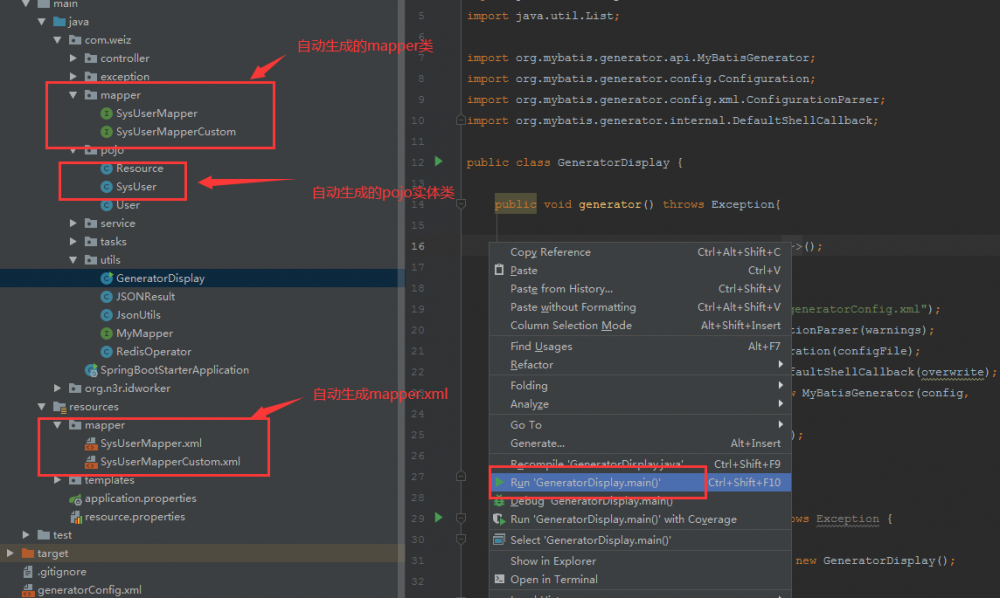Select com.weiz package in tree
The width and height of the screenshot is (1000, 598).
click(108, 40)
